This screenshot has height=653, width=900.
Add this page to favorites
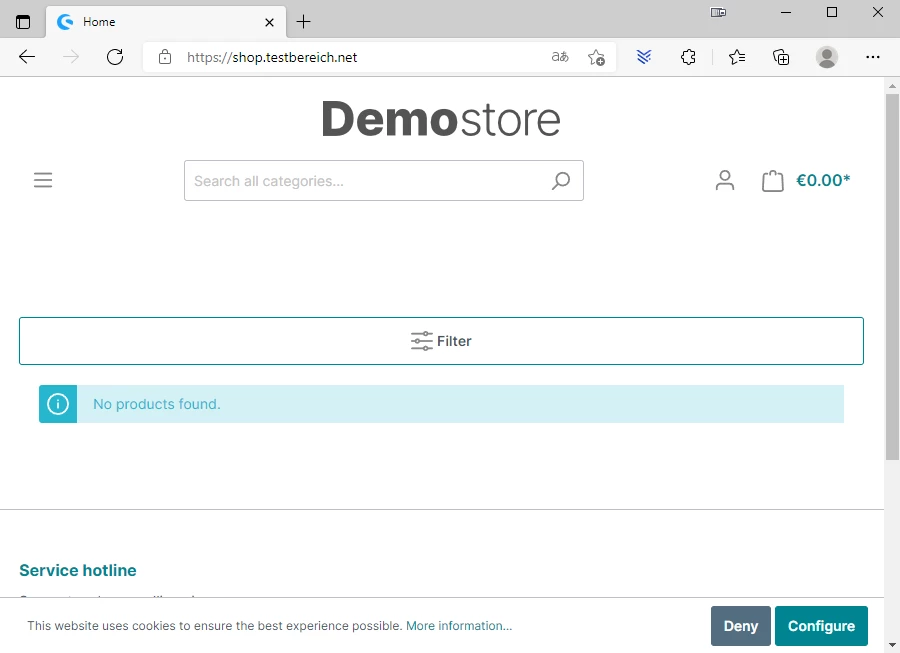pos(596,57)
